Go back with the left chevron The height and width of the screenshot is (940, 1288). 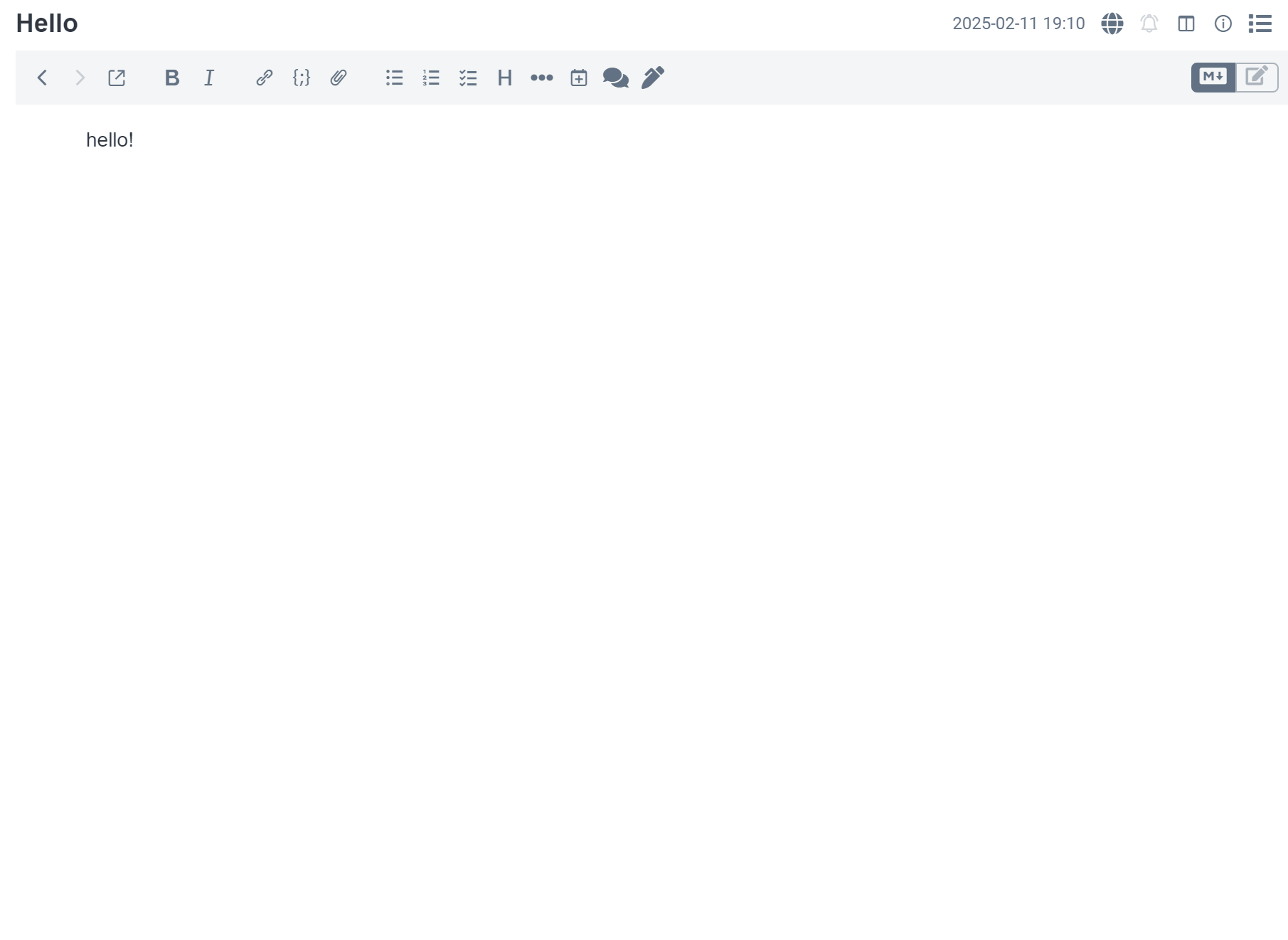click(42, 78)
